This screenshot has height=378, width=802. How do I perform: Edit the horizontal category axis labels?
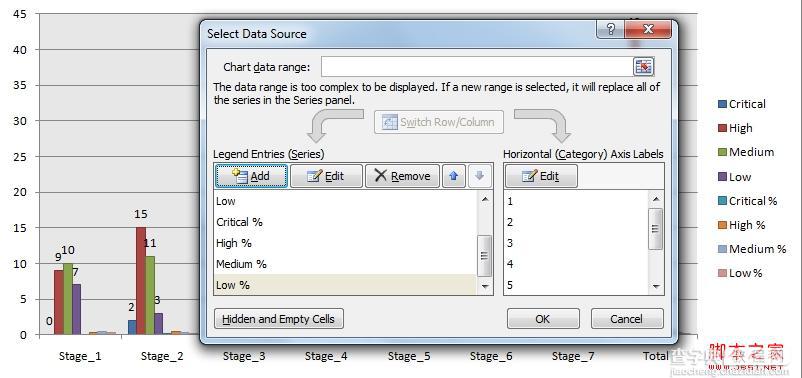pyautogui.click(x=541, y=176)
